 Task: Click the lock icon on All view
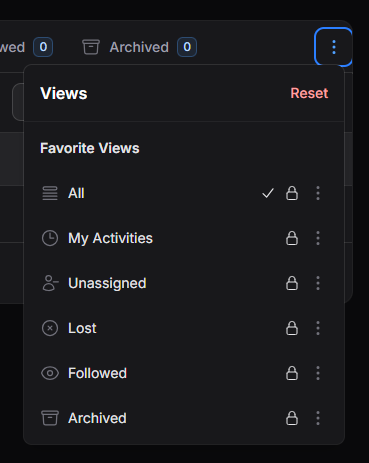click(292, 193)
